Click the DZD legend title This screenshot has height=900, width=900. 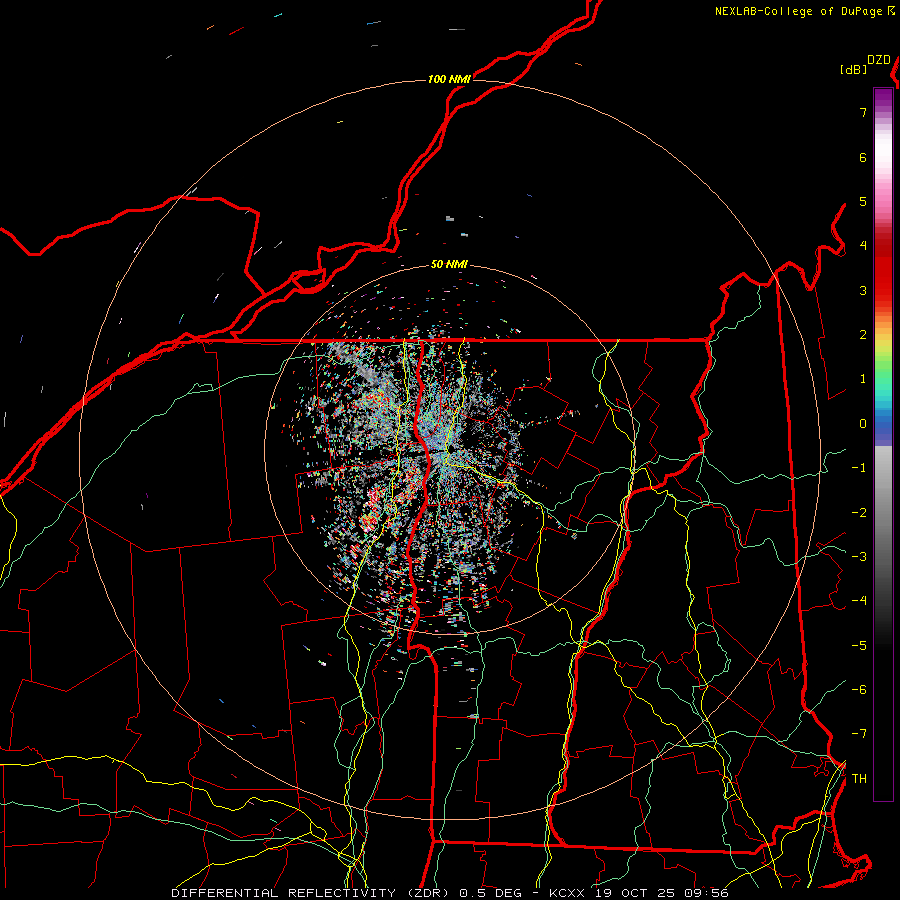coord(879,60)
